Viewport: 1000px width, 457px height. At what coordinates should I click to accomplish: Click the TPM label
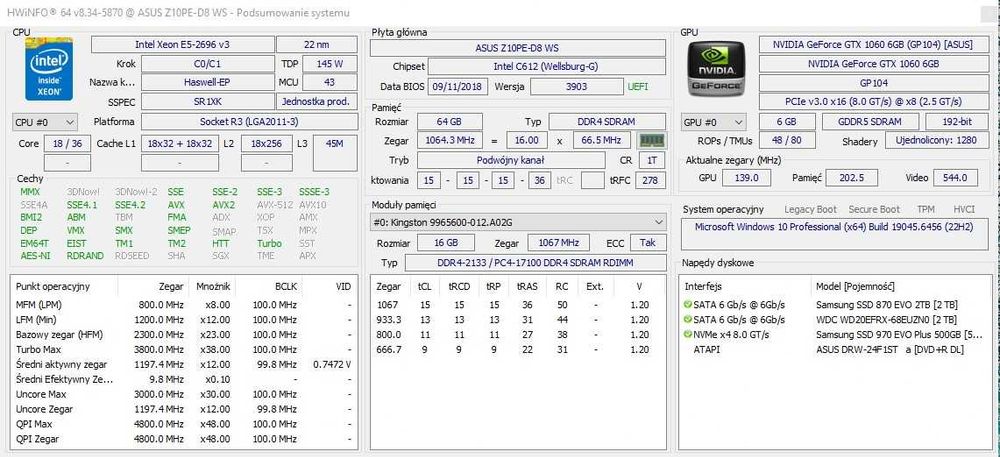tap(926, 209)
